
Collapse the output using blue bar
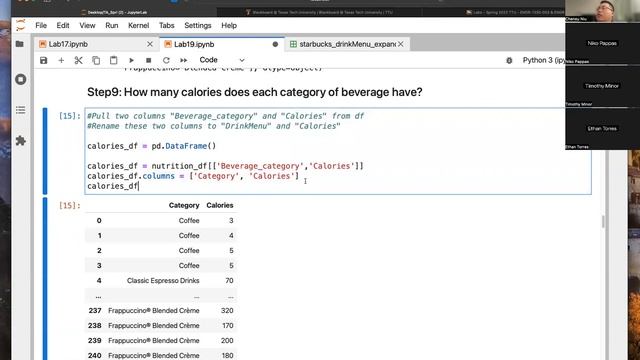click(x=45, y=279)
